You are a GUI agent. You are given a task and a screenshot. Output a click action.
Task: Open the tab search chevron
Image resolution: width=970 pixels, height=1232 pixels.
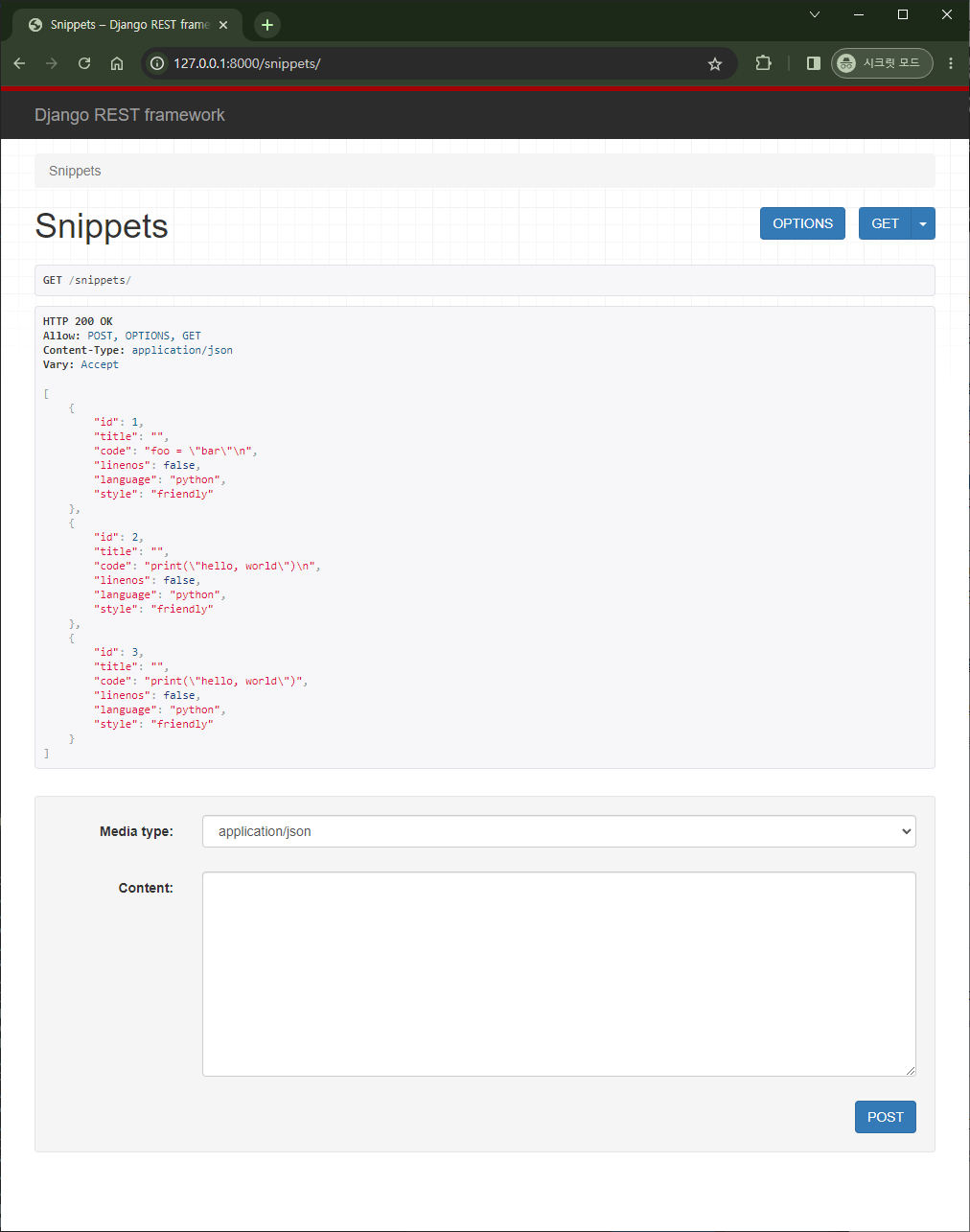click(x=815, y=14)
